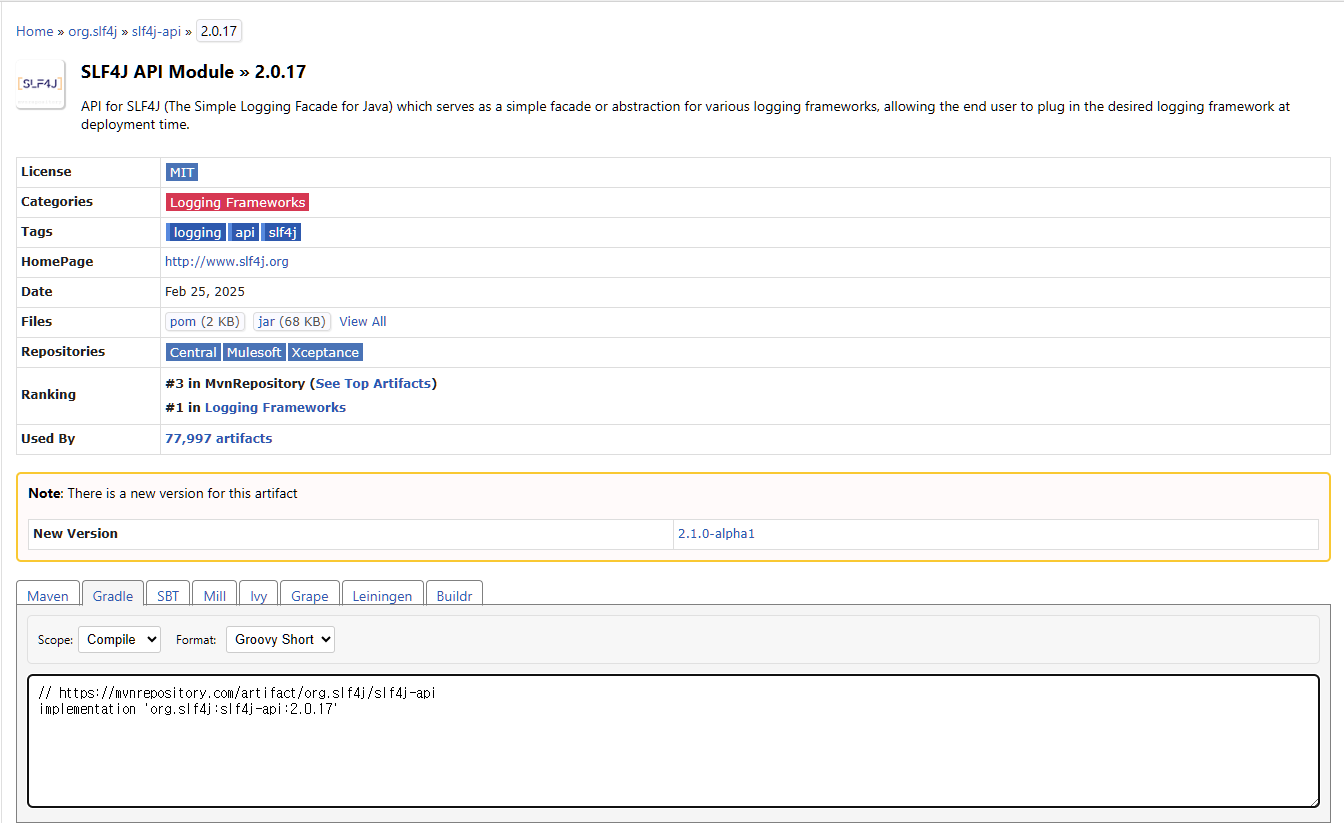The image size is (1344, 823).
Task: Click the New Version label cell
Action: (x=351, y=534)
